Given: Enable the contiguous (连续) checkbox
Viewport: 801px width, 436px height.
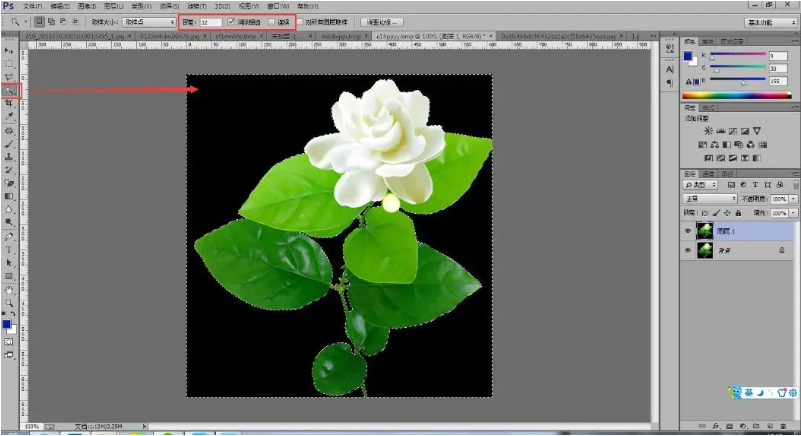Looking at the screenshot, I should pyautogui.click(x=271, y=21).
